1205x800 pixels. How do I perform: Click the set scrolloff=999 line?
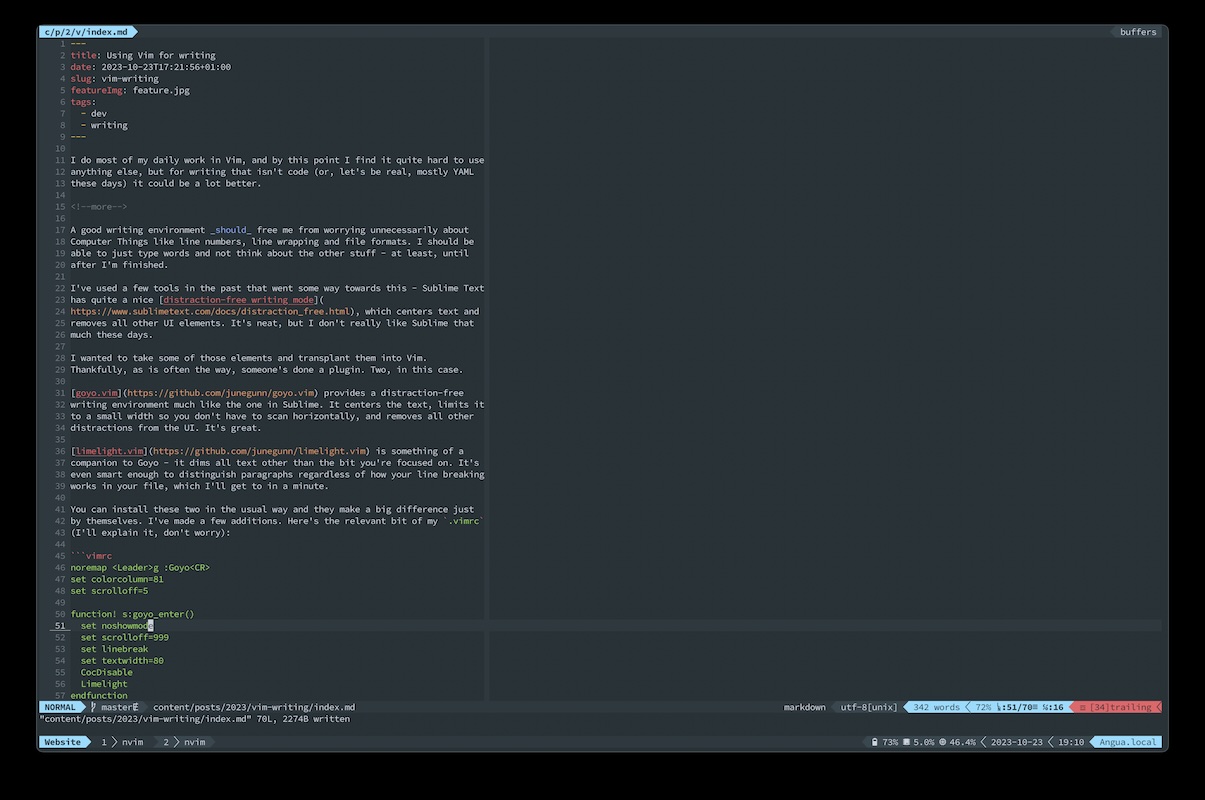125,637
